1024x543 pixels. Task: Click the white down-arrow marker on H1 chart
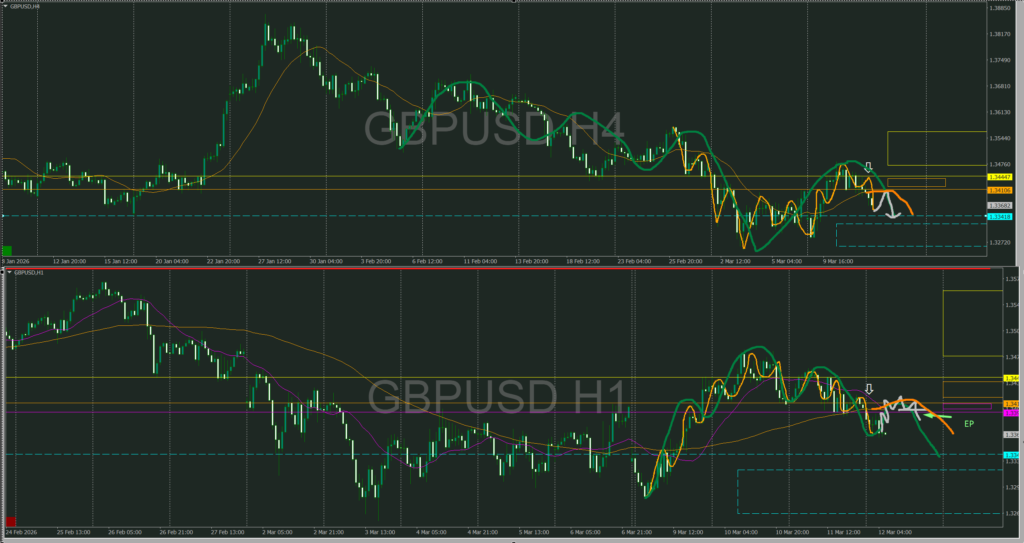pyautogui.click(x=869, y=389)
